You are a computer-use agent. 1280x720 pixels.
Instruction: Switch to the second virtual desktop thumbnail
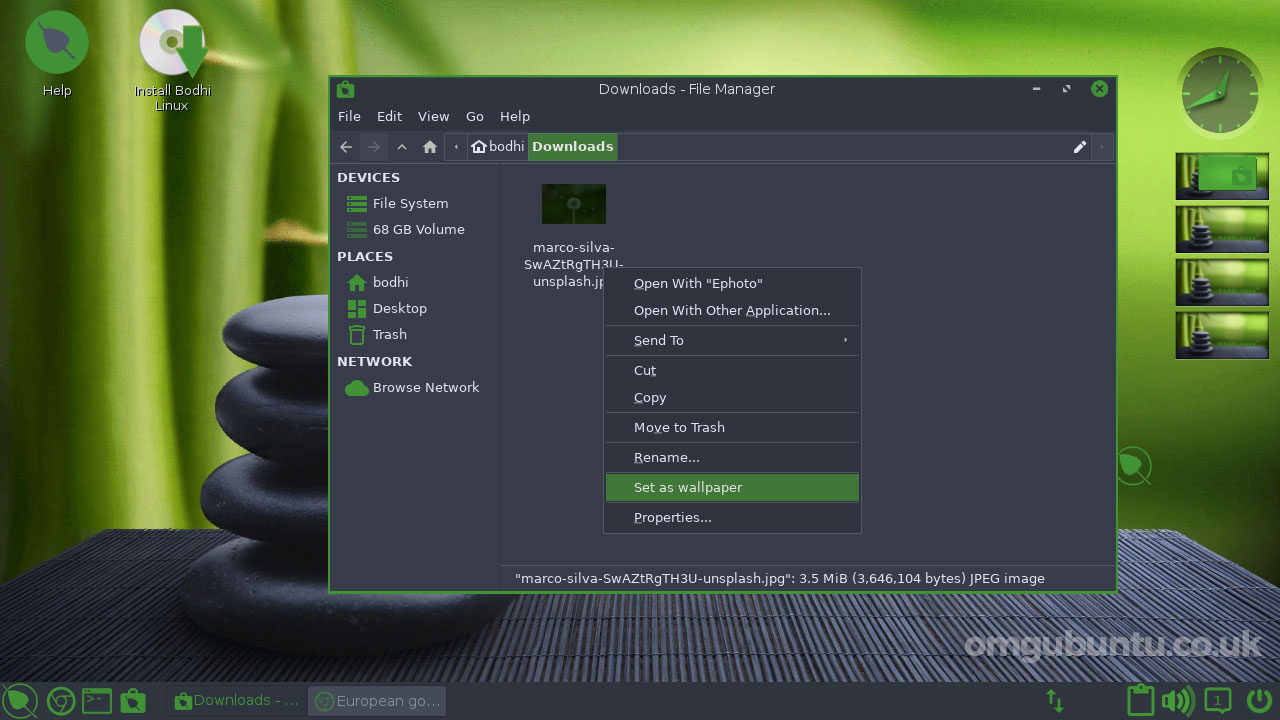(x=1222, y=229)
